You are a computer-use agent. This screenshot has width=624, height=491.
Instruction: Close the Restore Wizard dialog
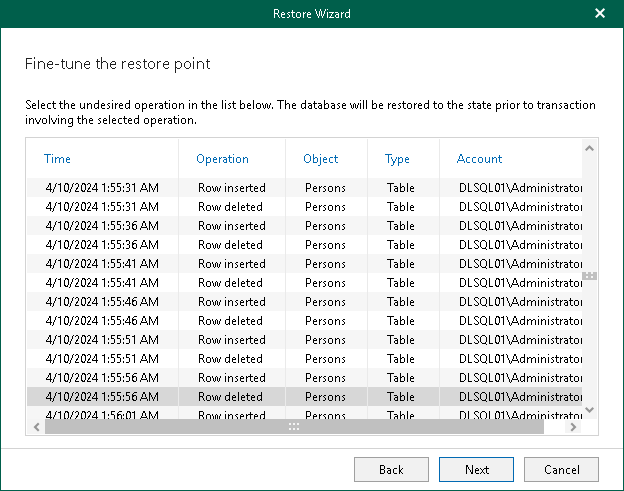[599, 14]
